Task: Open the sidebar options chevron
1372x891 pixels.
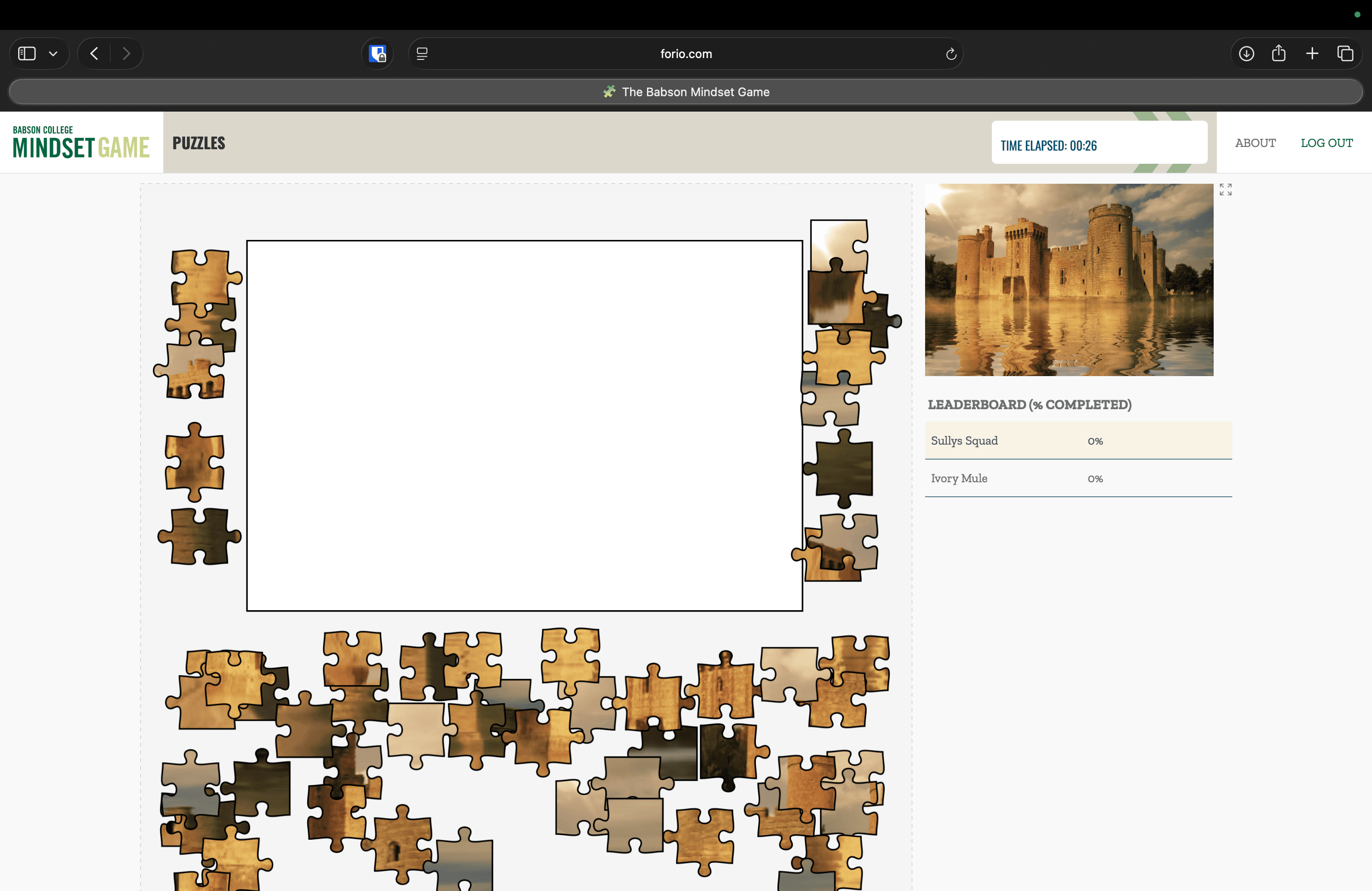Action: pyautogui.click(x=54, y=53)
